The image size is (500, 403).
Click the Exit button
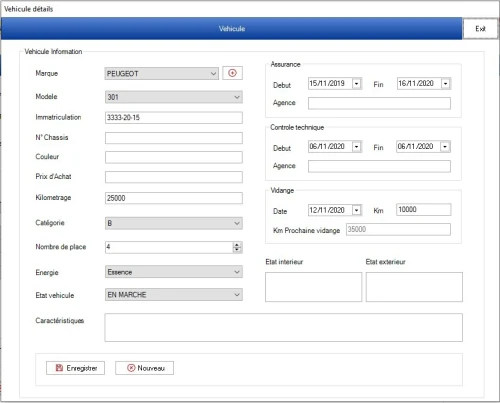point(480,29)
